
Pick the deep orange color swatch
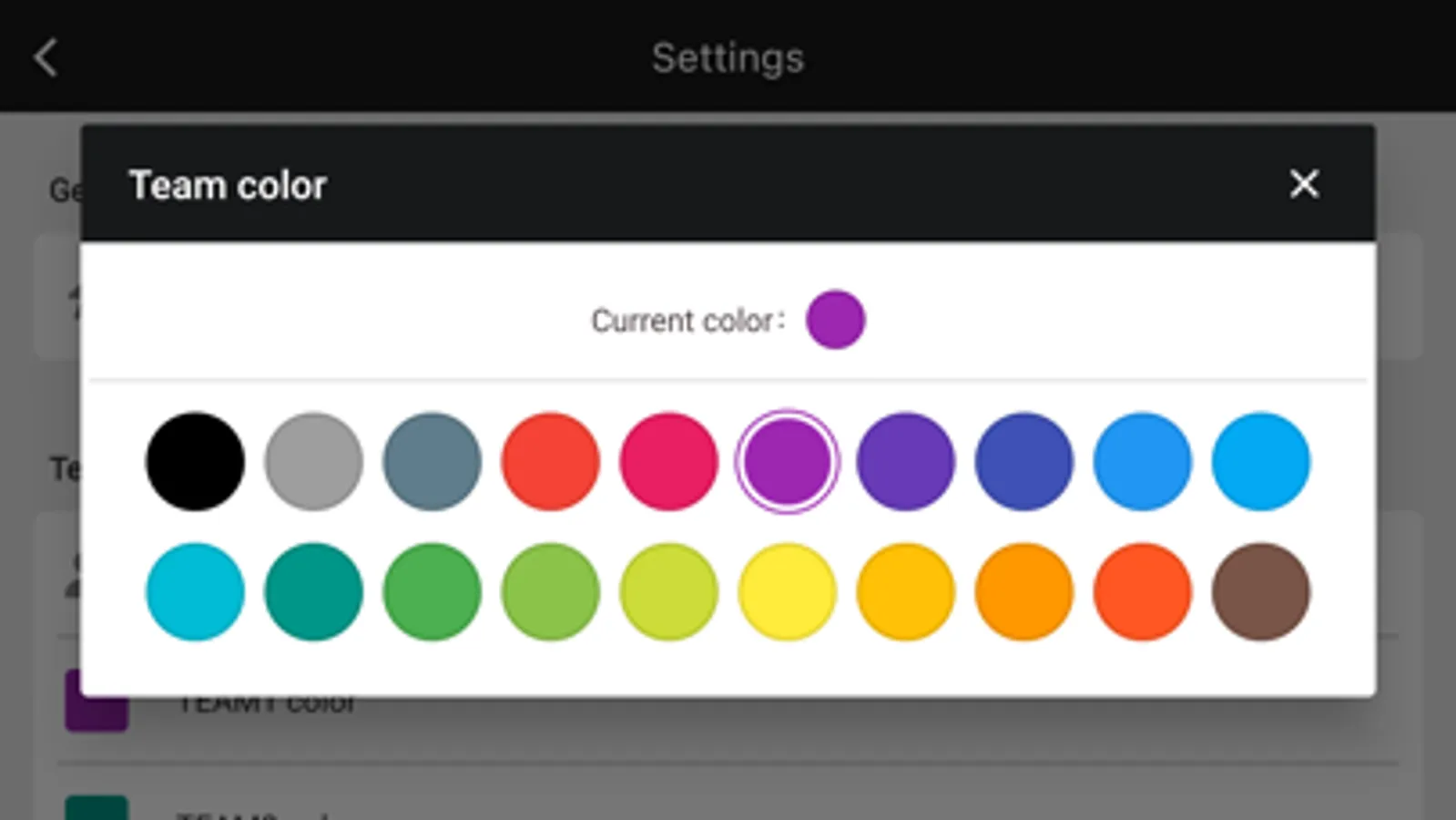point(1142,592)
